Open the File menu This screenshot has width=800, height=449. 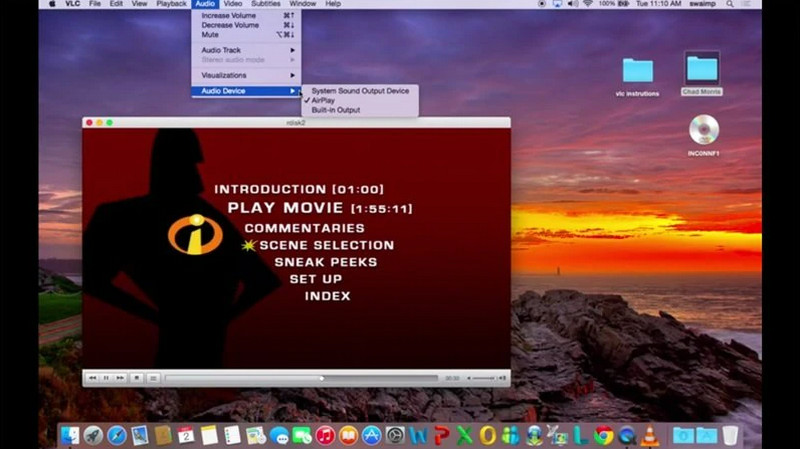click(95, 4)
